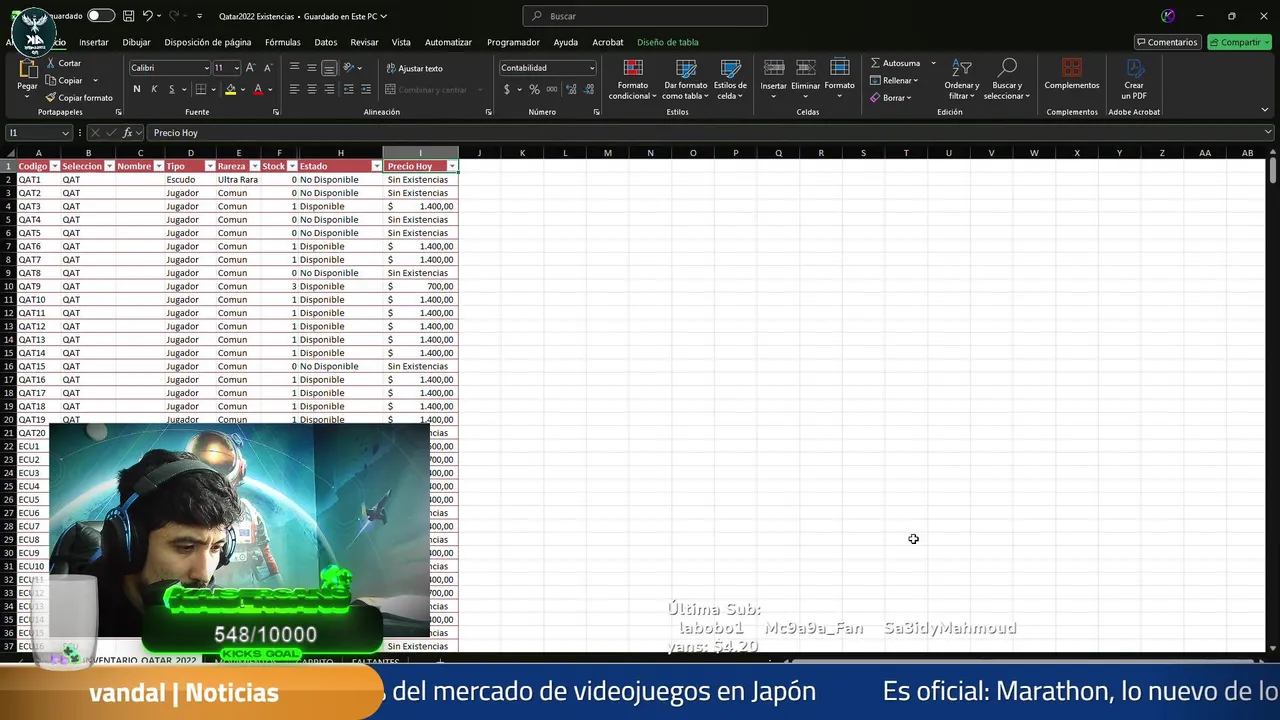The image size is (1280, 720).
Task: Collapse the ribbon with the chevron arrow
Action: point(1265,111)
